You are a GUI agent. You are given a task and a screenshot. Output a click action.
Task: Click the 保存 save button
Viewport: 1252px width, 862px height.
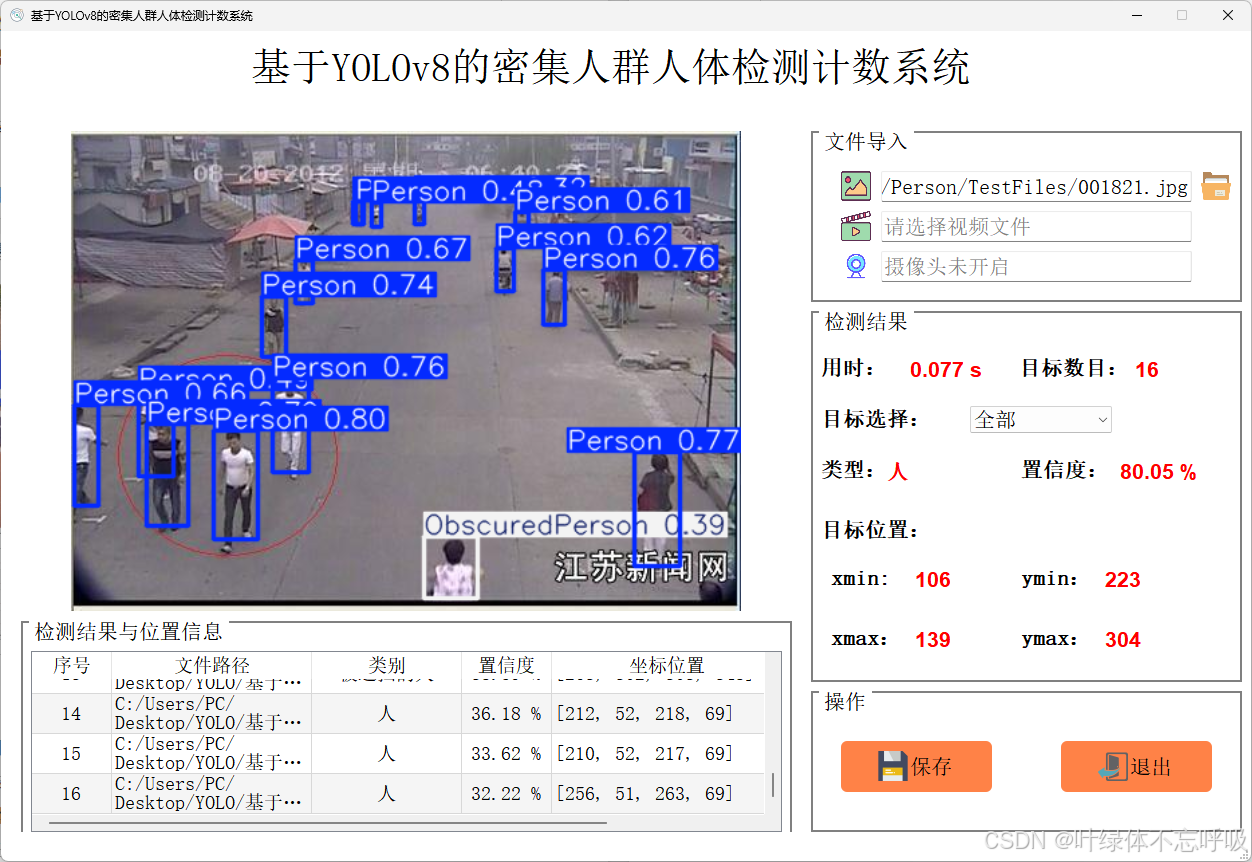916,766
